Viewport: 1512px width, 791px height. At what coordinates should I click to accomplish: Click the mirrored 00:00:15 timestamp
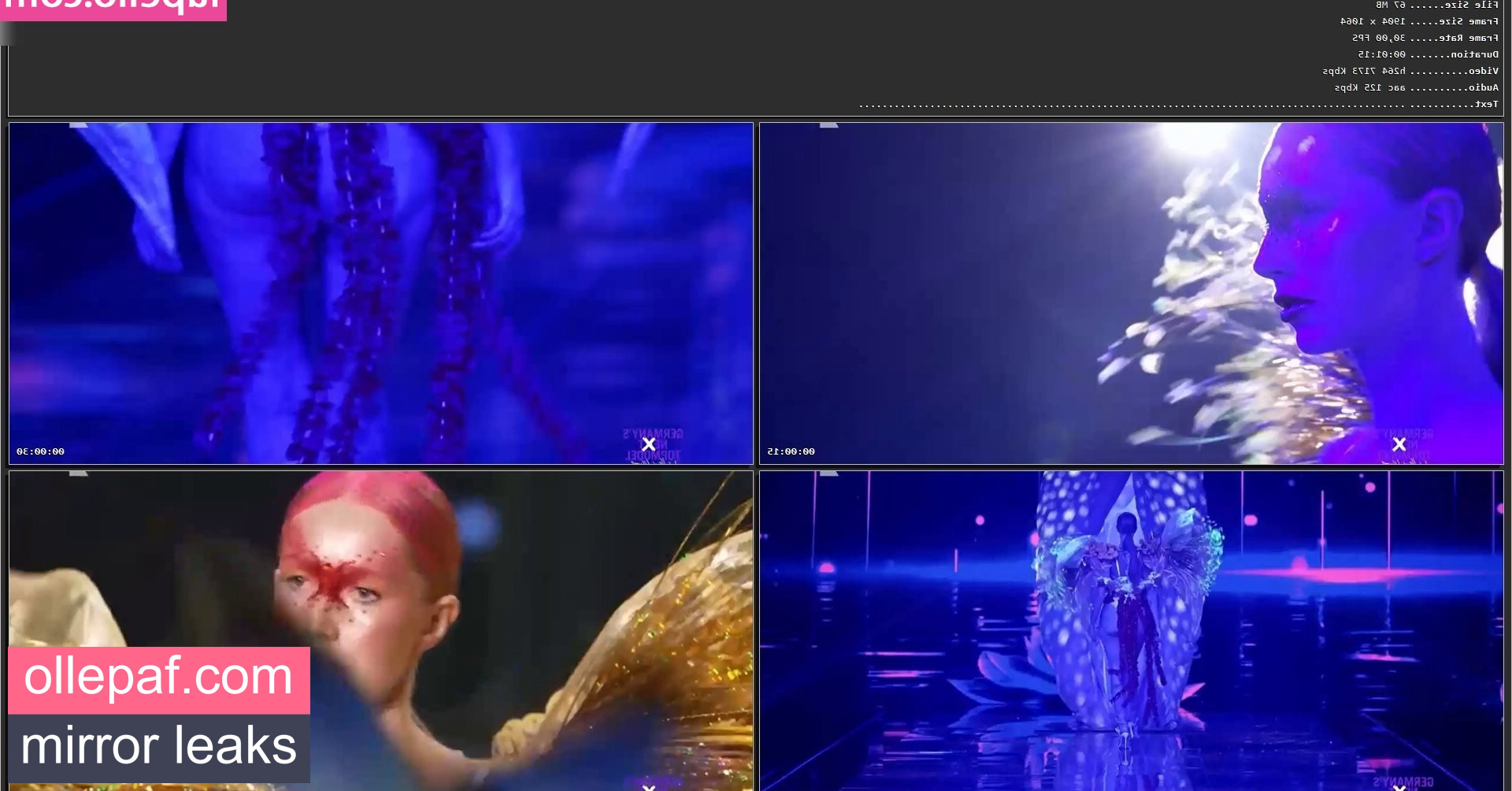[x=791, y=451]
